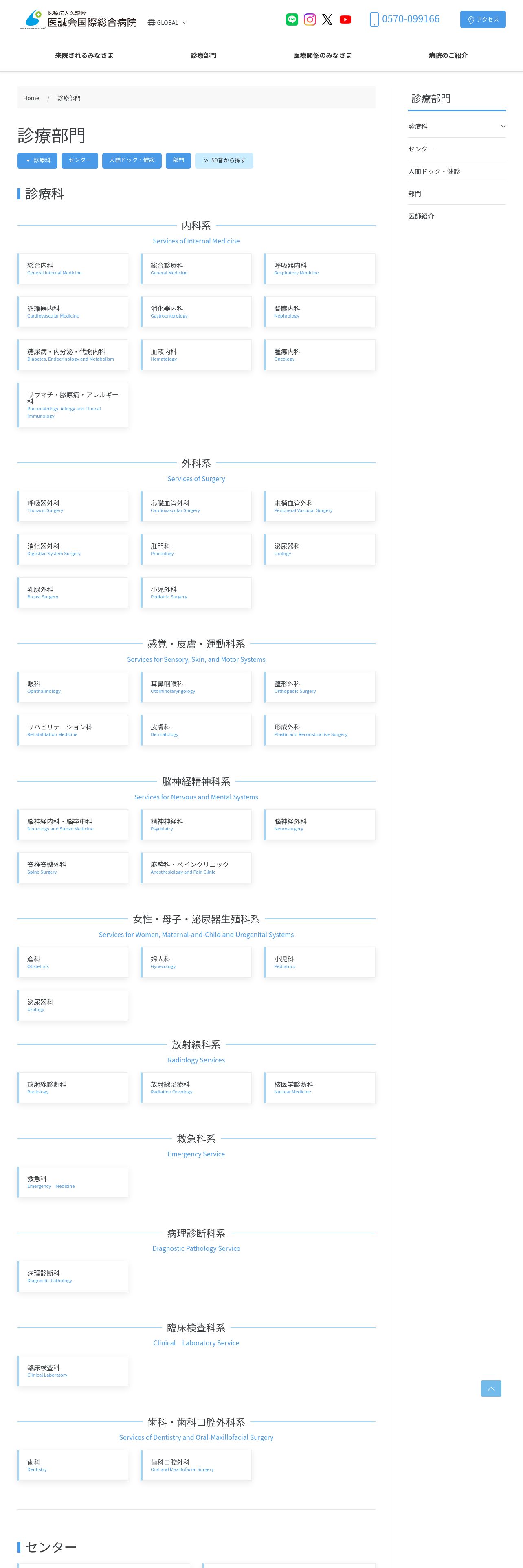Open the Instagram icon link
Viewport: 523px width, 1568px height.
[310, 20]
